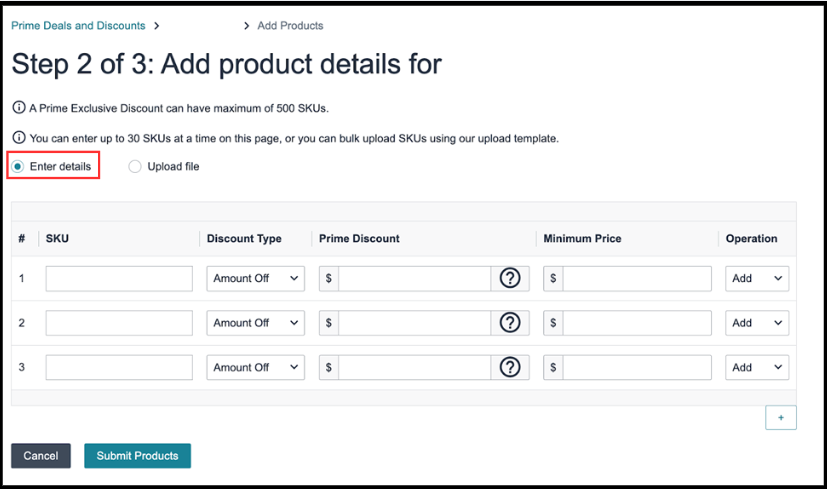Focus row 3 Minimum Price field
The image size is (827, 489).
[x=637, y=367]
